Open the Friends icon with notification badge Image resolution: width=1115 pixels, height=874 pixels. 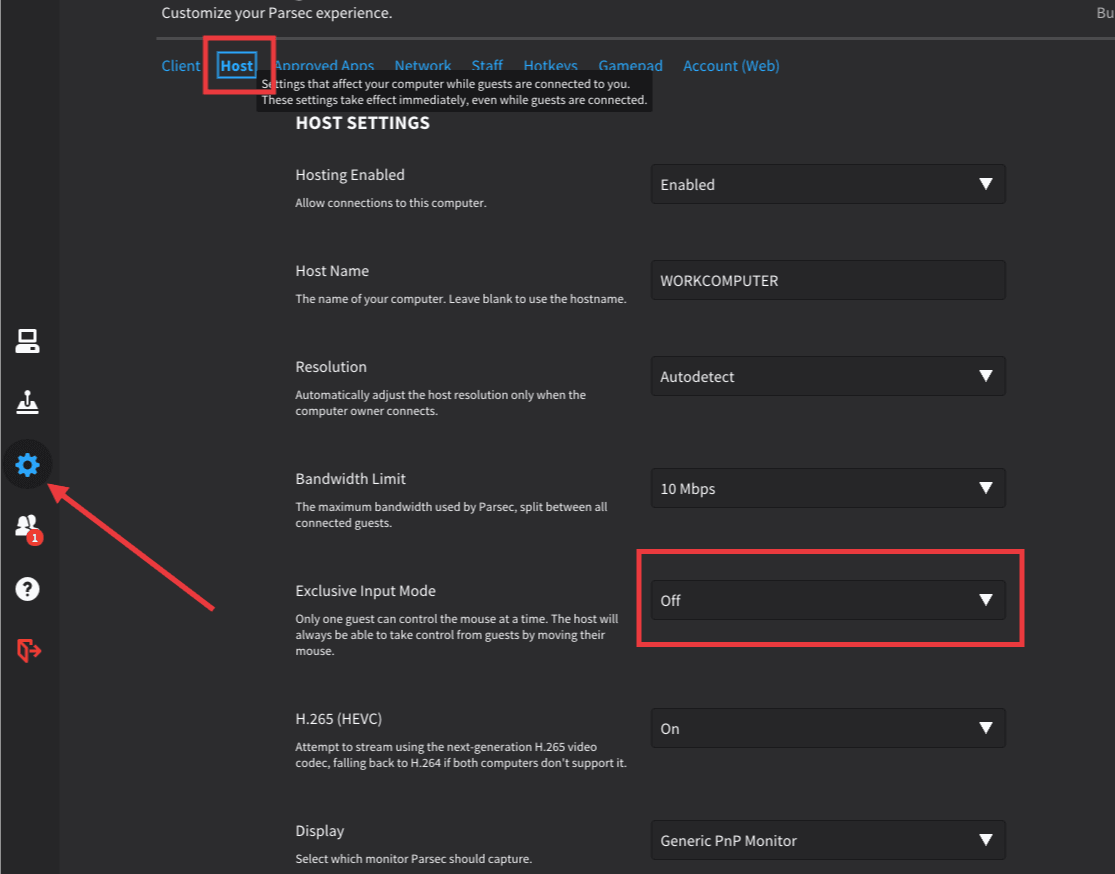[27, 527]
